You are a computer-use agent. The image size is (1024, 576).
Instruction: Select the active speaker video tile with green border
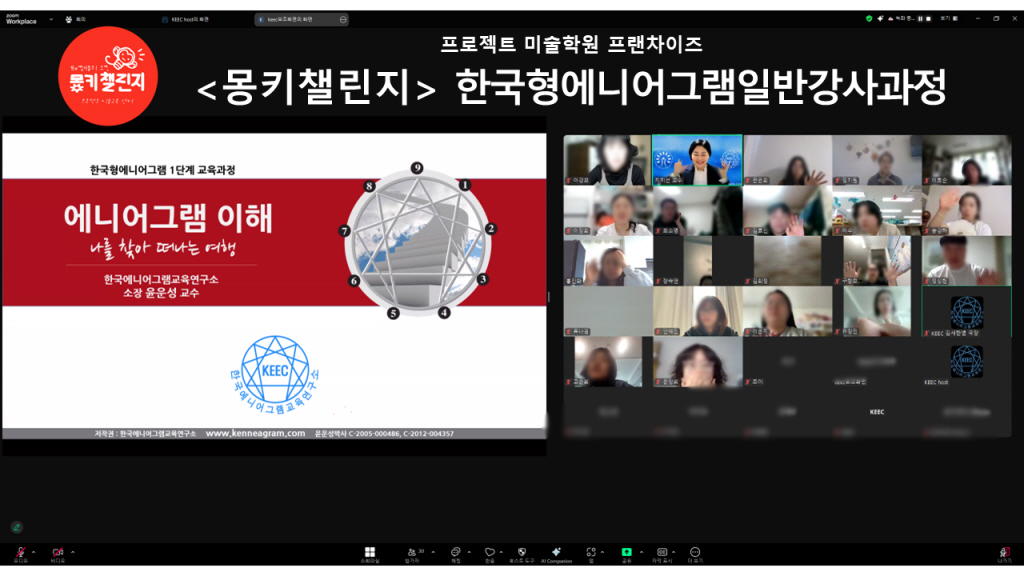click(x=697, y=160)
